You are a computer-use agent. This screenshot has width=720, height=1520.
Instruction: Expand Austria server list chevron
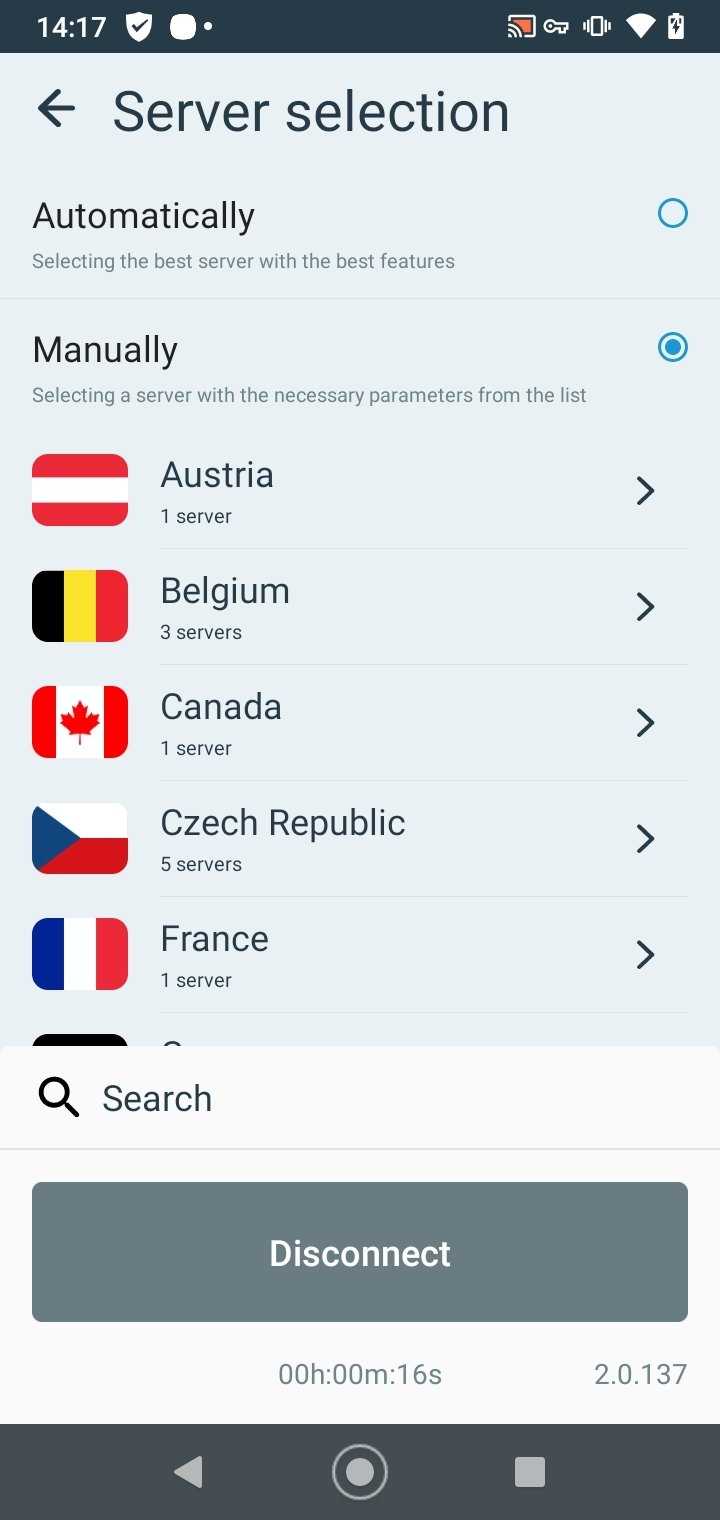click(x=646, y=490)
